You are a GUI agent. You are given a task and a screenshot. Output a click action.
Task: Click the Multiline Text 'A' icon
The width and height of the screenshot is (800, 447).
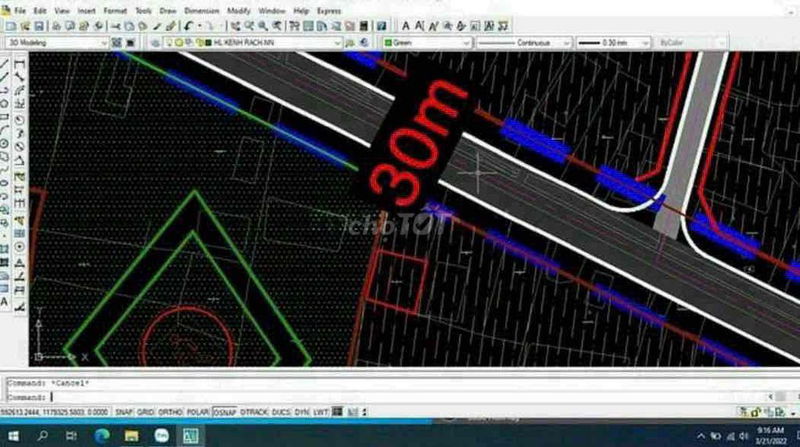click(x=406, y=25)
